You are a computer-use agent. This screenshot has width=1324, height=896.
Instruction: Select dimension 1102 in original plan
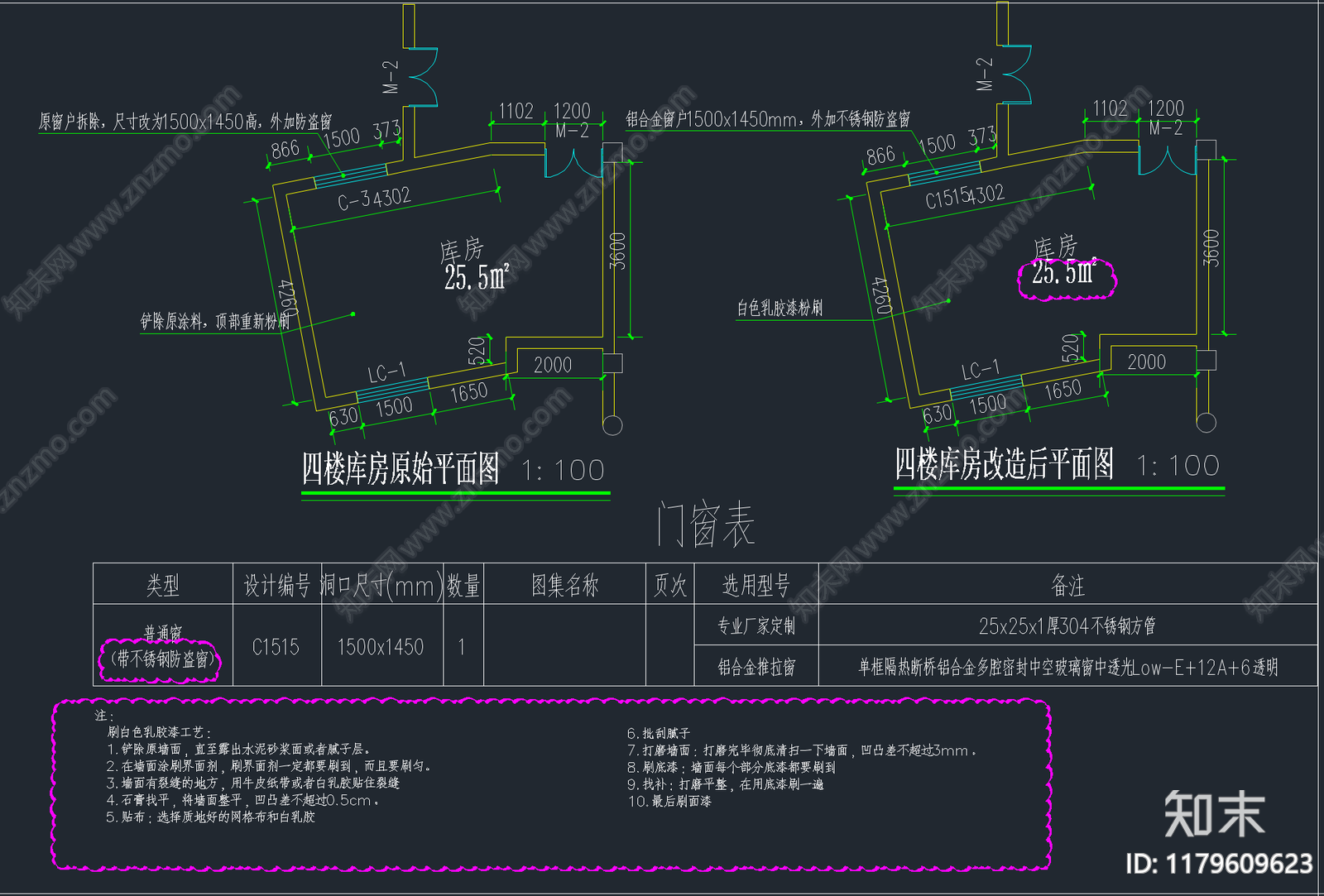(x=516, y=112)
